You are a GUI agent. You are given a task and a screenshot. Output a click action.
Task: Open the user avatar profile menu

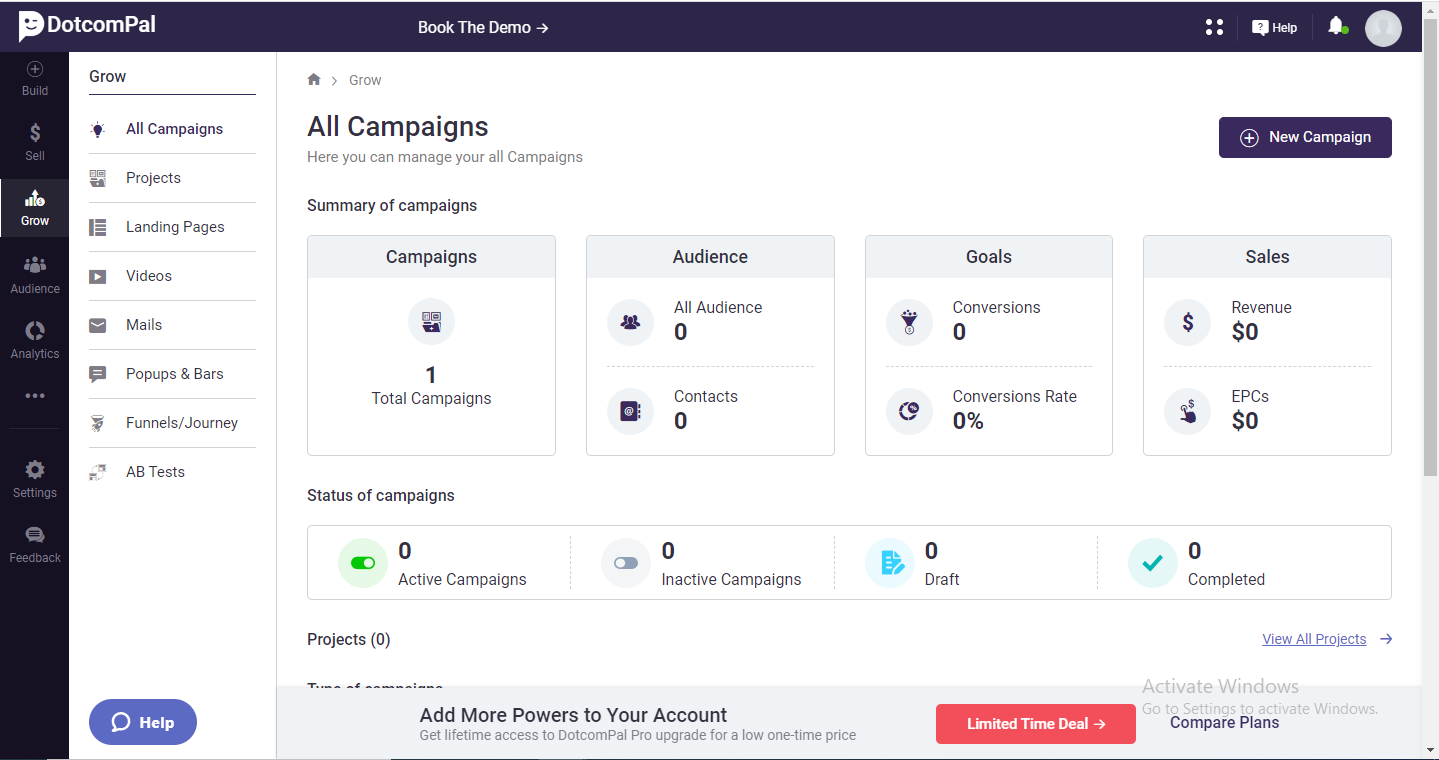tap(1383, 28)
